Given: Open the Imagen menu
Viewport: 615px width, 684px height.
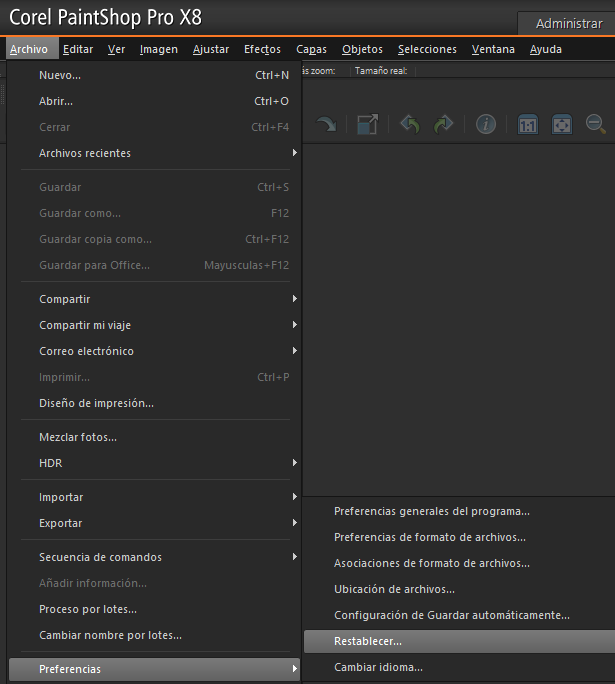Looking at the screenshot, I should 159,49.
